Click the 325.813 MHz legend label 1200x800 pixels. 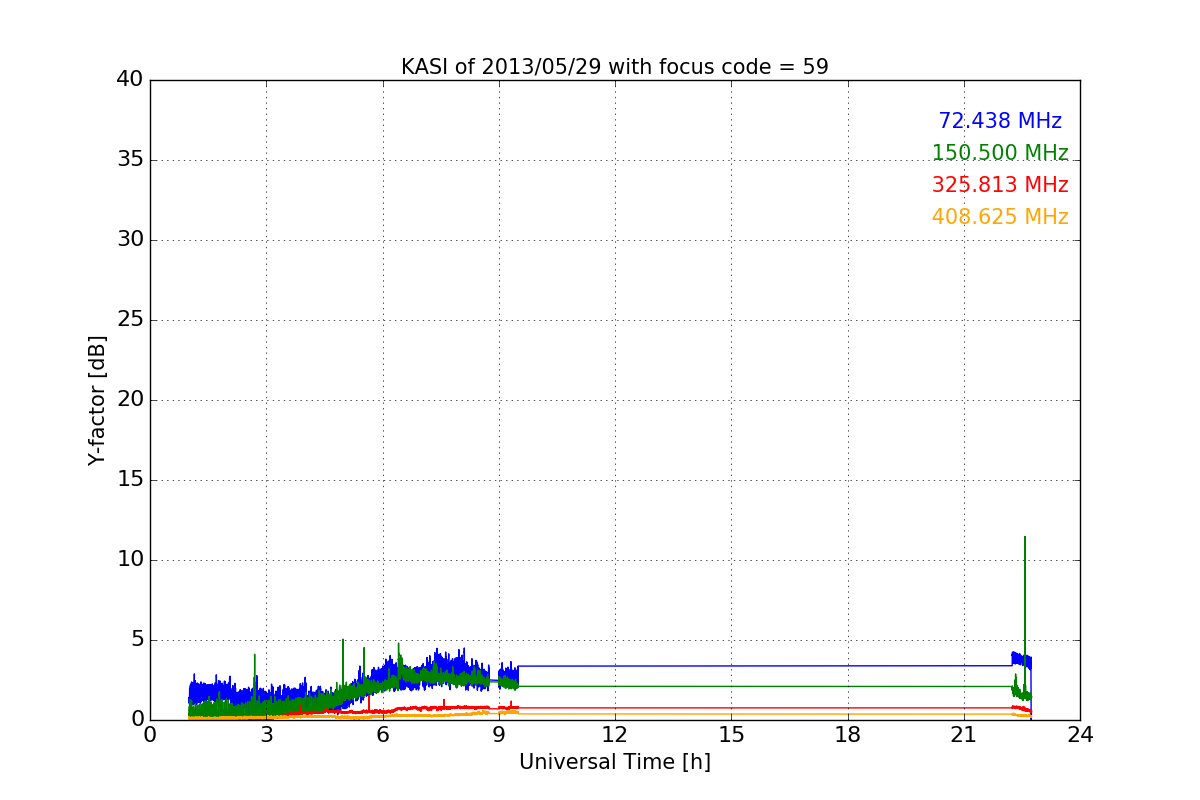click(1000, 185)
